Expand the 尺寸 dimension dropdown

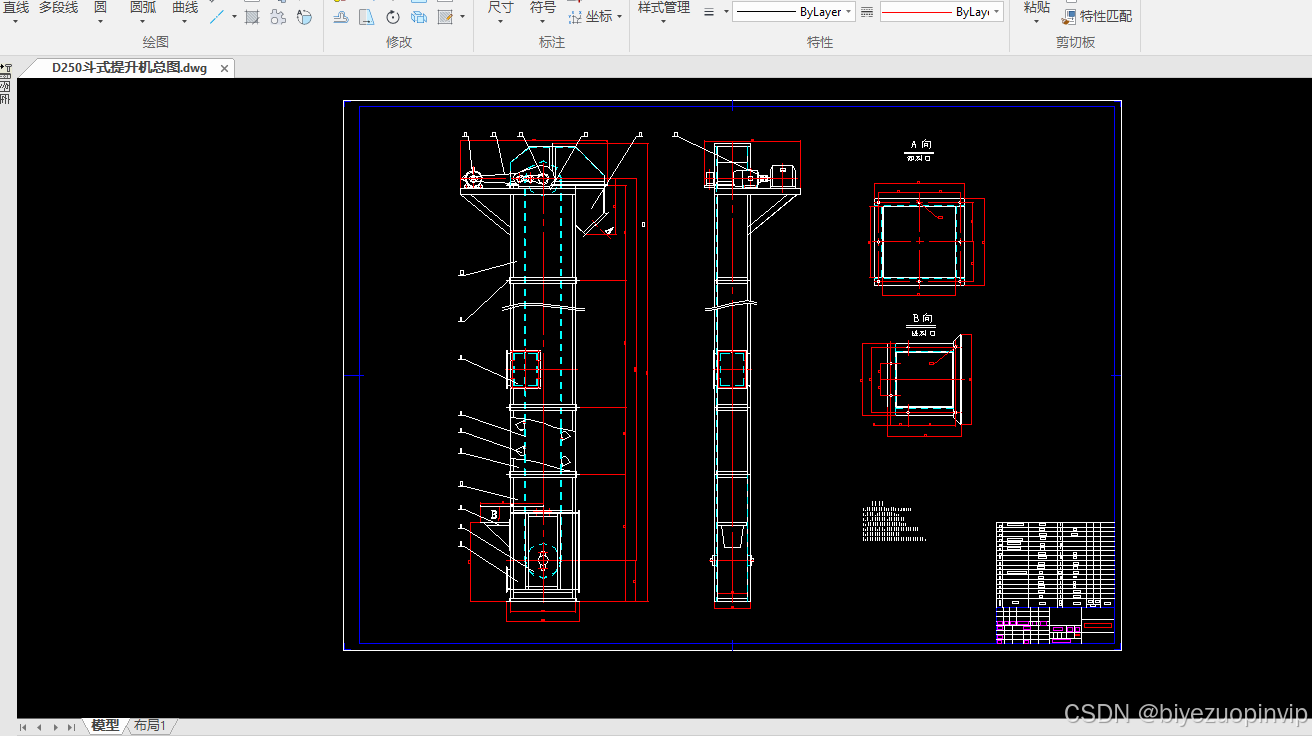(x=500, y=20)
